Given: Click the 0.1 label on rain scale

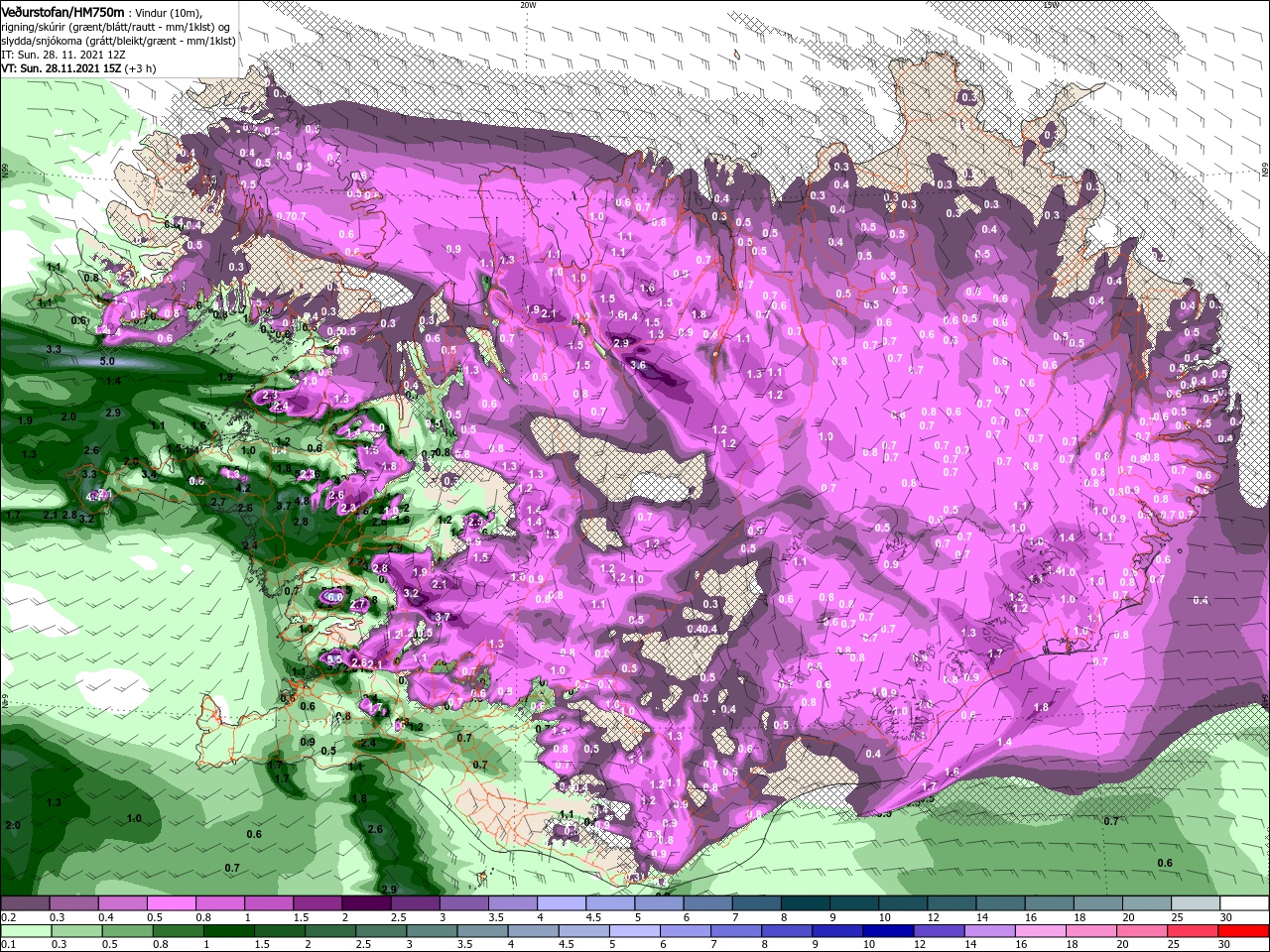Looking at the screenshot, I should 7,945.
